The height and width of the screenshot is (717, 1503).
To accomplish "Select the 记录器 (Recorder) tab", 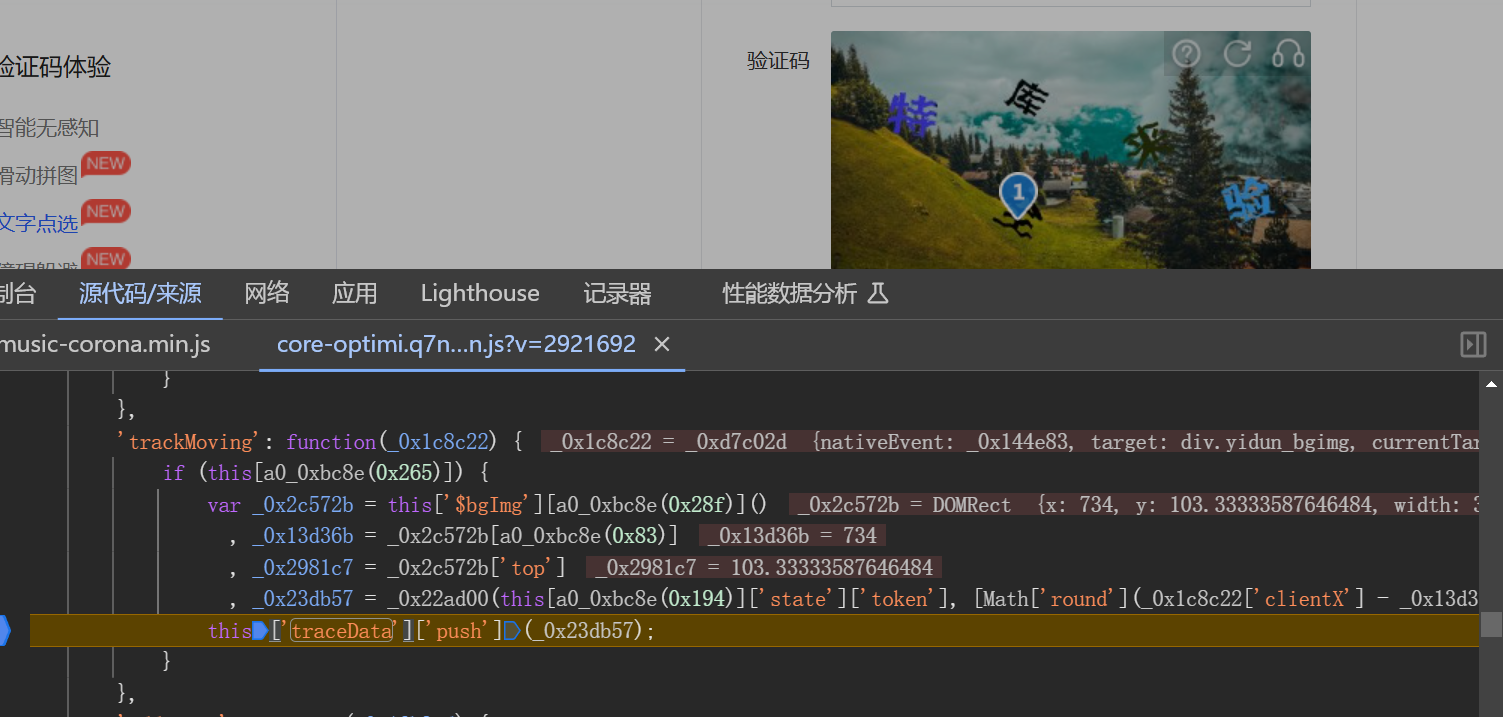I will click(x=617, y=293).
